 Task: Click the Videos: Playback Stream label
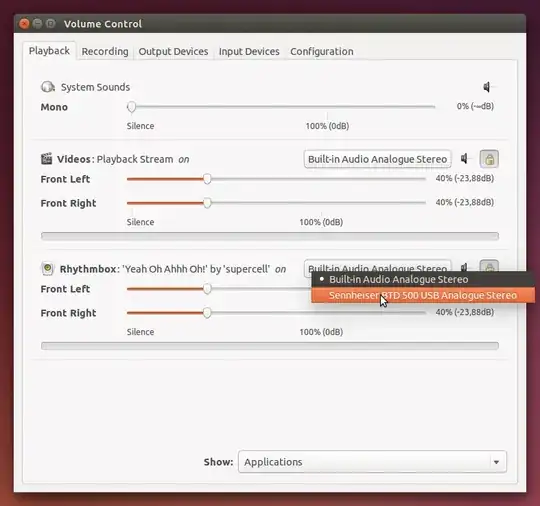coord(115,159)
